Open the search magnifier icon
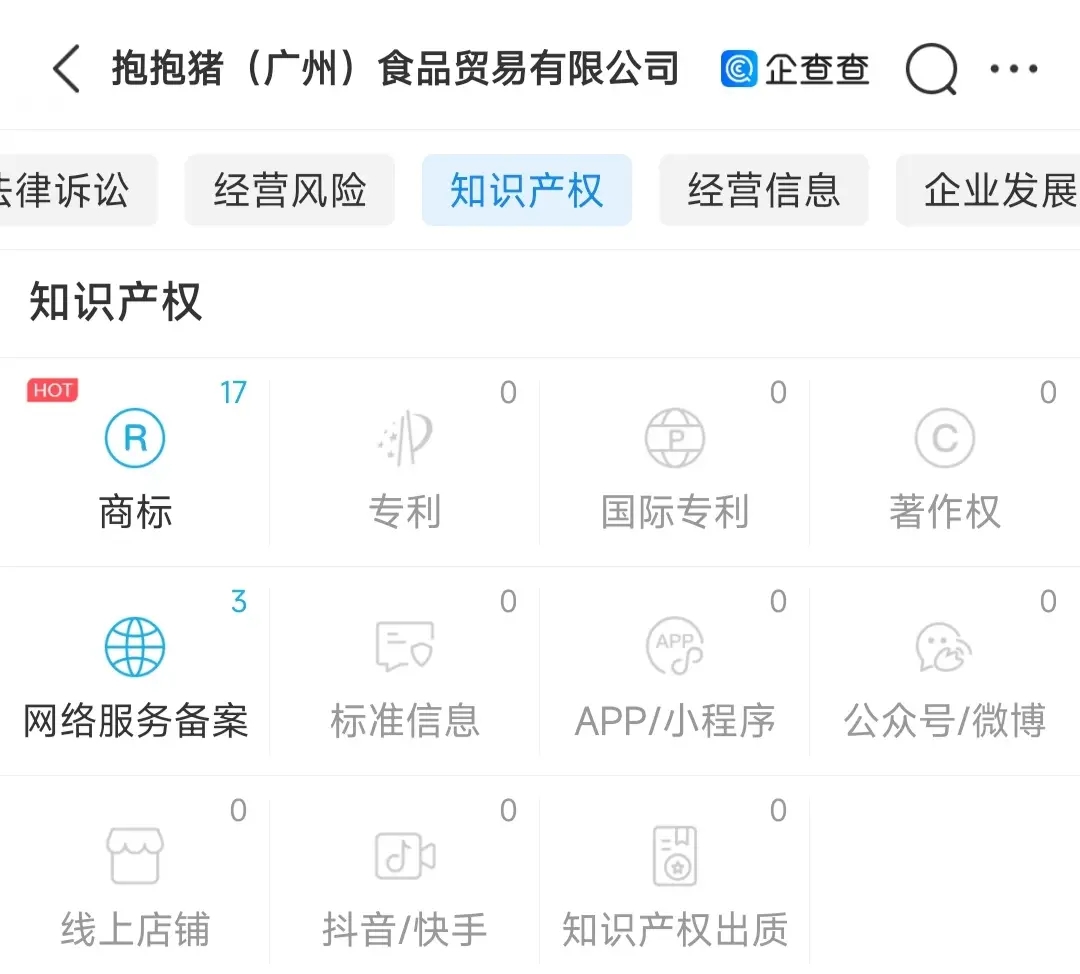 tap(931, 70)
